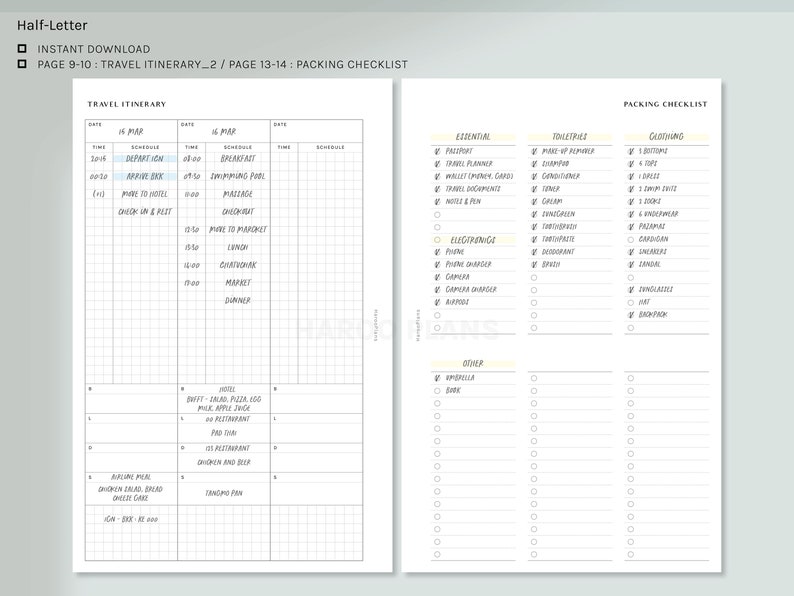This screenshot has width=794, height=596.
Task: Tick the Book checkbox under Other
Action: 437,391
